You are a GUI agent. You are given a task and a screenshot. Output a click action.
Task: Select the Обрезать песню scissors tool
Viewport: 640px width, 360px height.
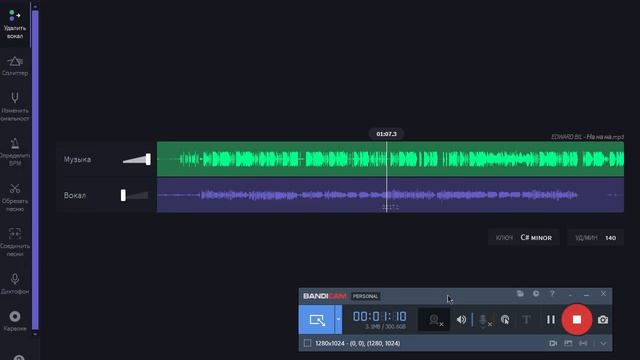tap(15, 197)
